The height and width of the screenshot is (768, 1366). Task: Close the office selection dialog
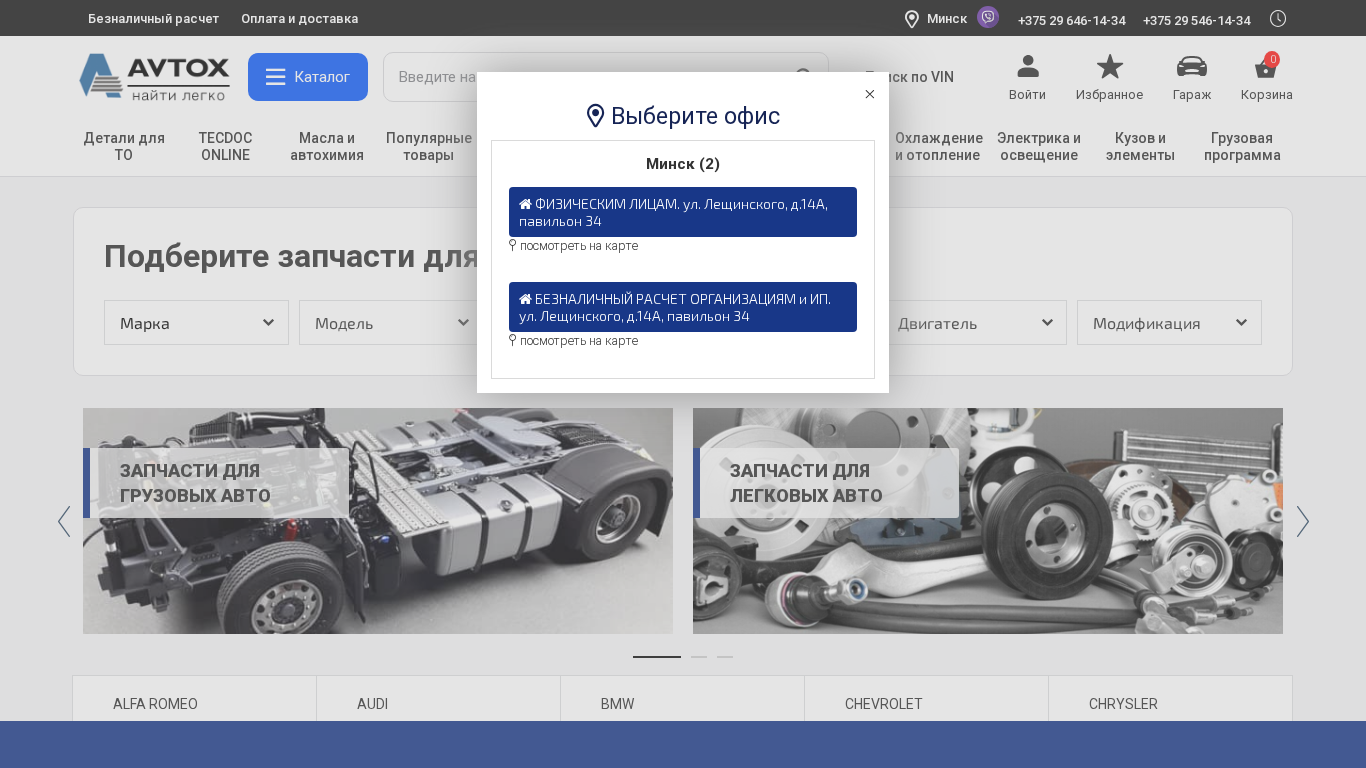click(x=870, y=94)
